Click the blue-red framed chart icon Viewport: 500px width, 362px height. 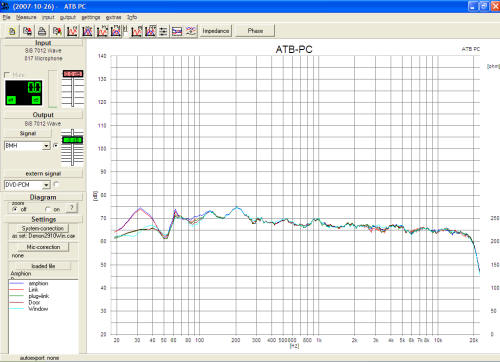(177, 31)
